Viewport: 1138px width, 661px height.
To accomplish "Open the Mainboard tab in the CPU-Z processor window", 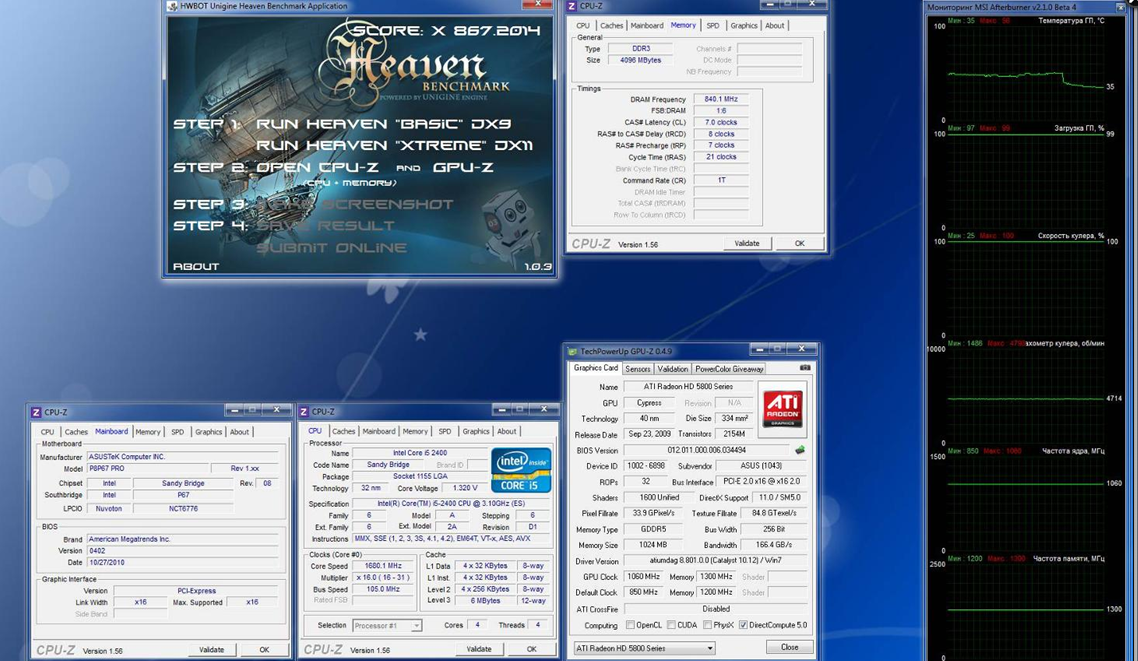I will (x=379, y=431).
